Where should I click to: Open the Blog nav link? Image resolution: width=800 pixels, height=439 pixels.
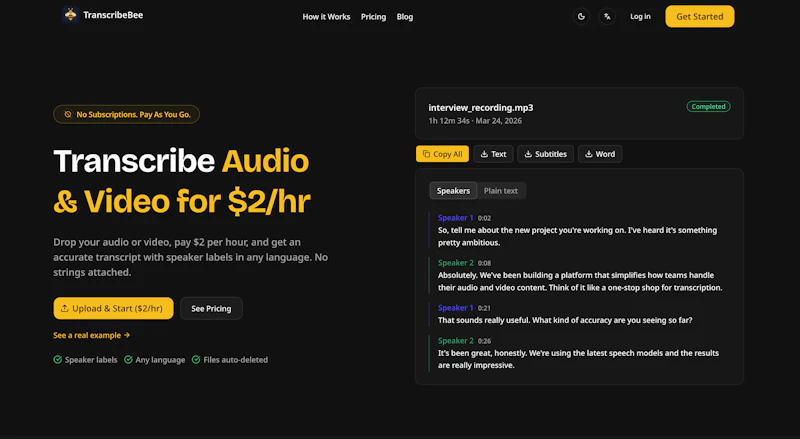point(405,17)
